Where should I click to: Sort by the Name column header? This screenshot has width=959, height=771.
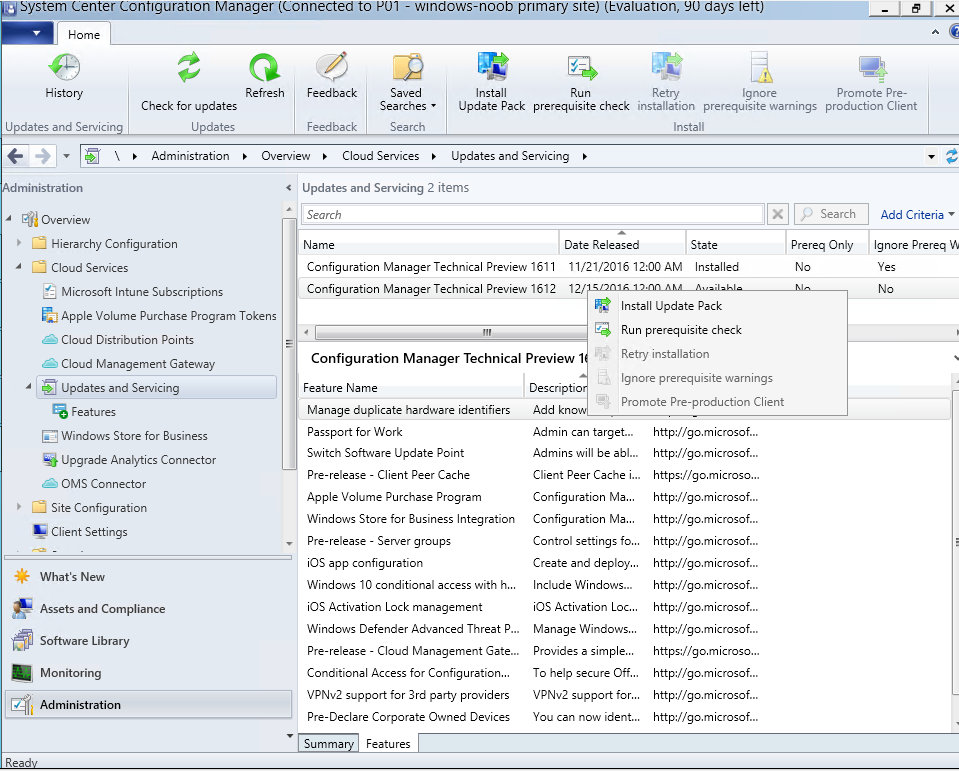coord(429,245)
